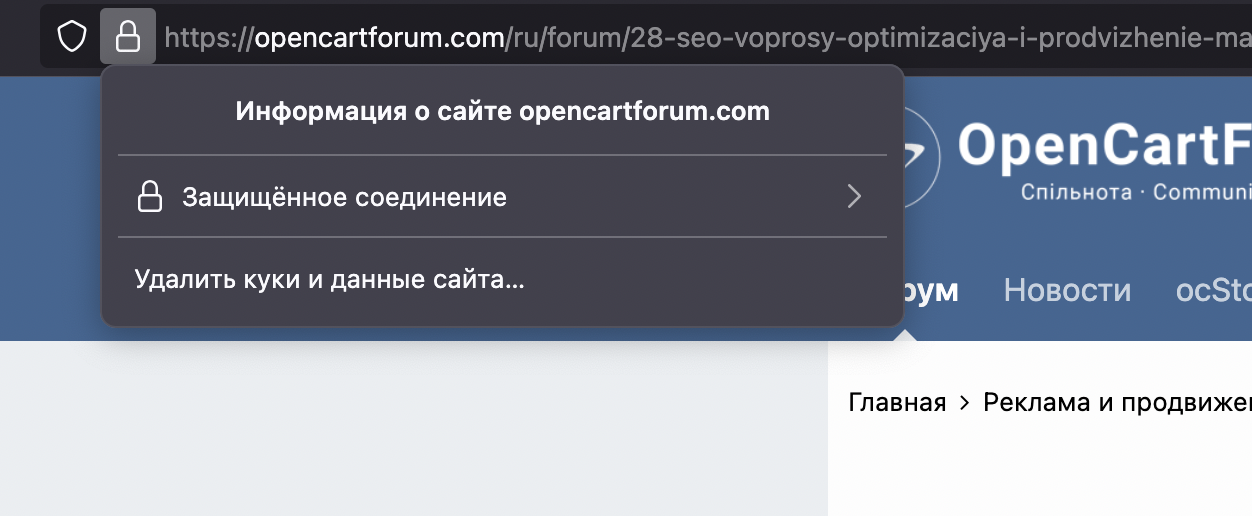This screenshot has width=1252, height=516.
Task: Open Реклама и продвижение breadcrumb link
Action: (1118, 403)
